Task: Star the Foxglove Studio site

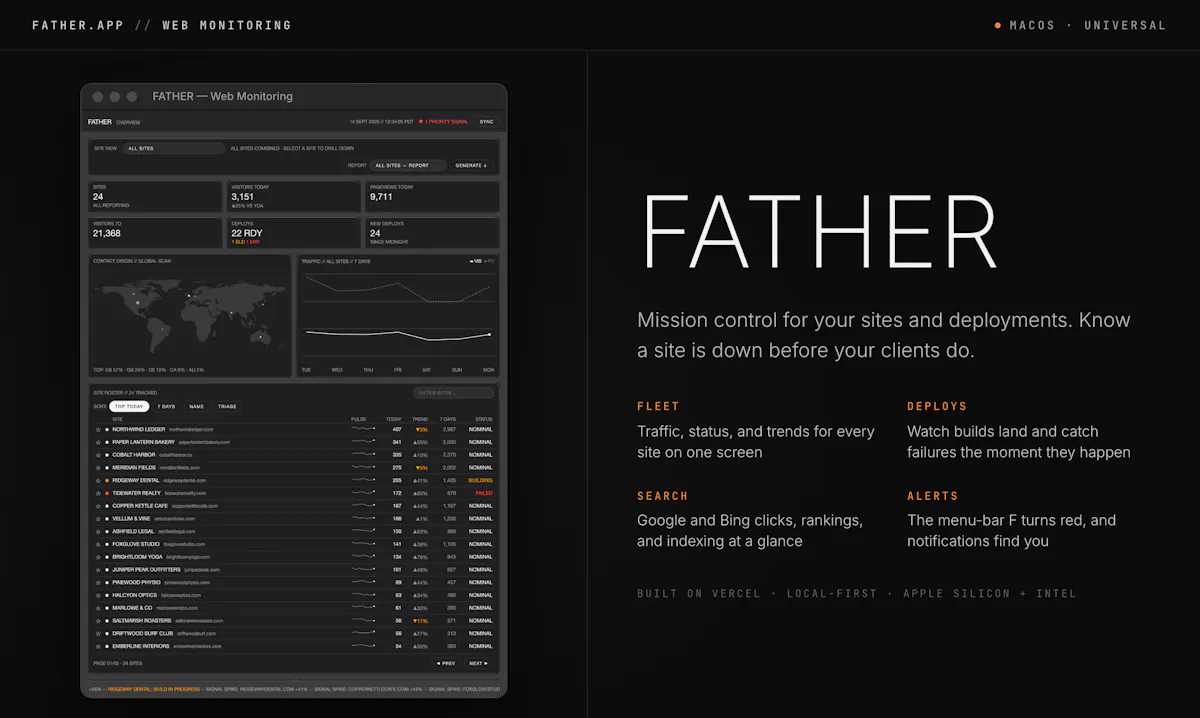Action: 98,544
